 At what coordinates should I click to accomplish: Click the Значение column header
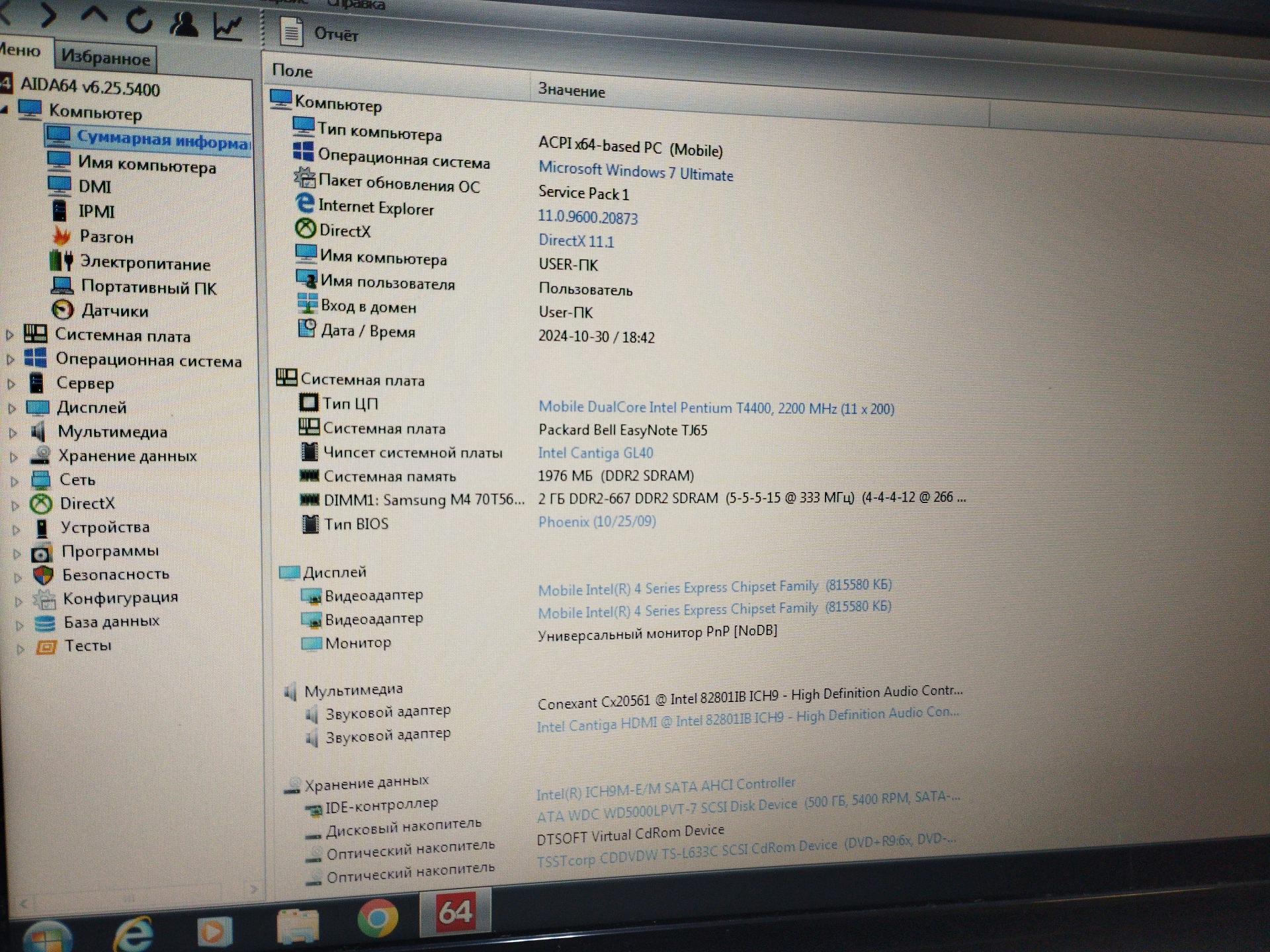(x=571, y=90)
